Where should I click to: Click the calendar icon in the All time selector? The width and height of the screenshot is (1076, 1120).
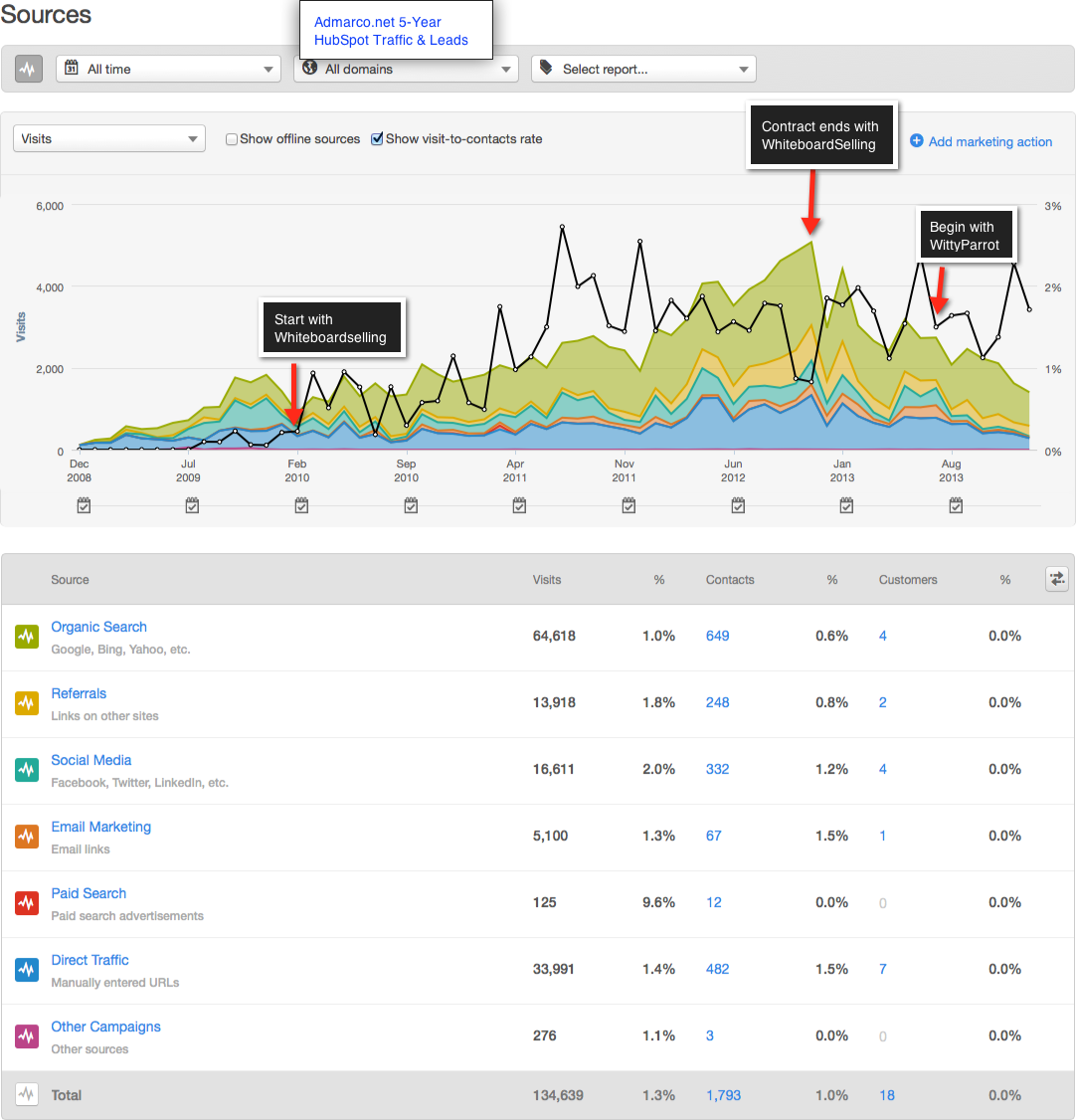(x=72, y=68)
